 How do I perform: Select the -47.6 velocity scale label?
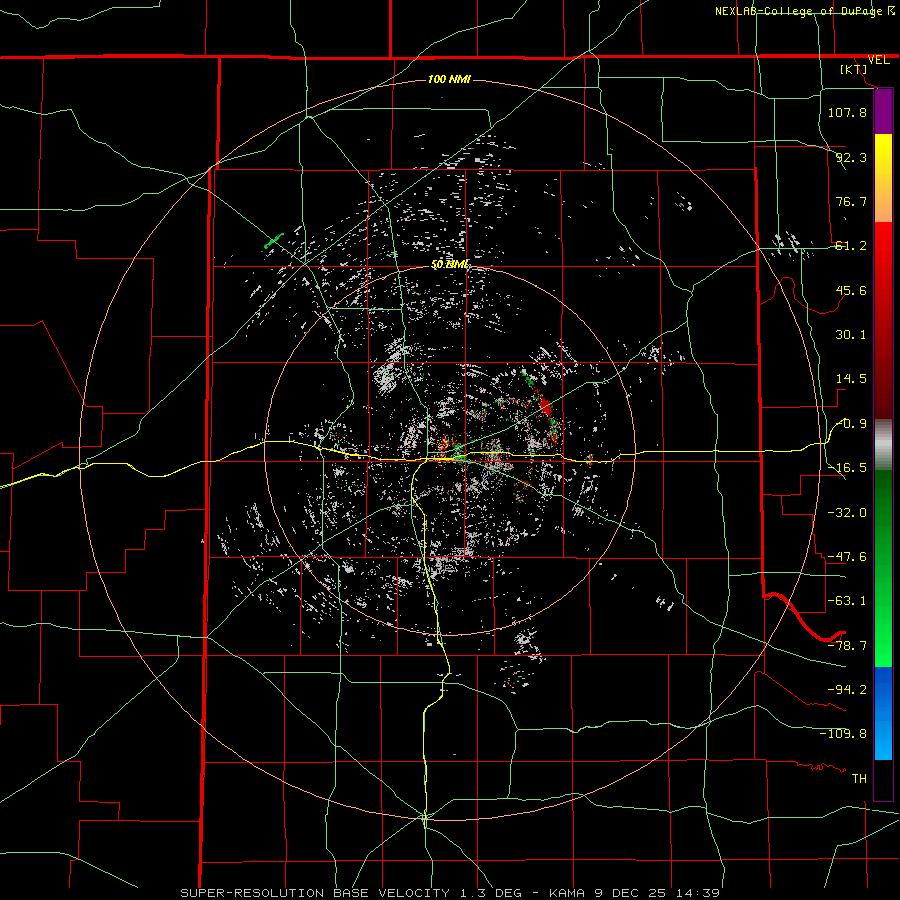[x=847, y=557]
